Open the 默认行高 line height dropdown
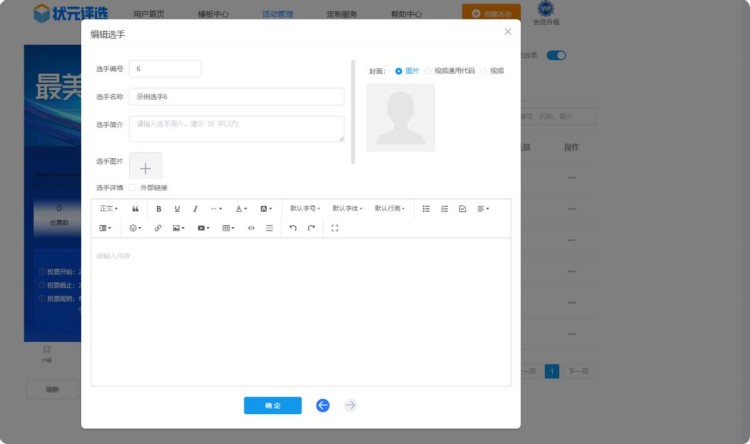Viewport: 750px width, 444px height. click(x=389, y=209)
